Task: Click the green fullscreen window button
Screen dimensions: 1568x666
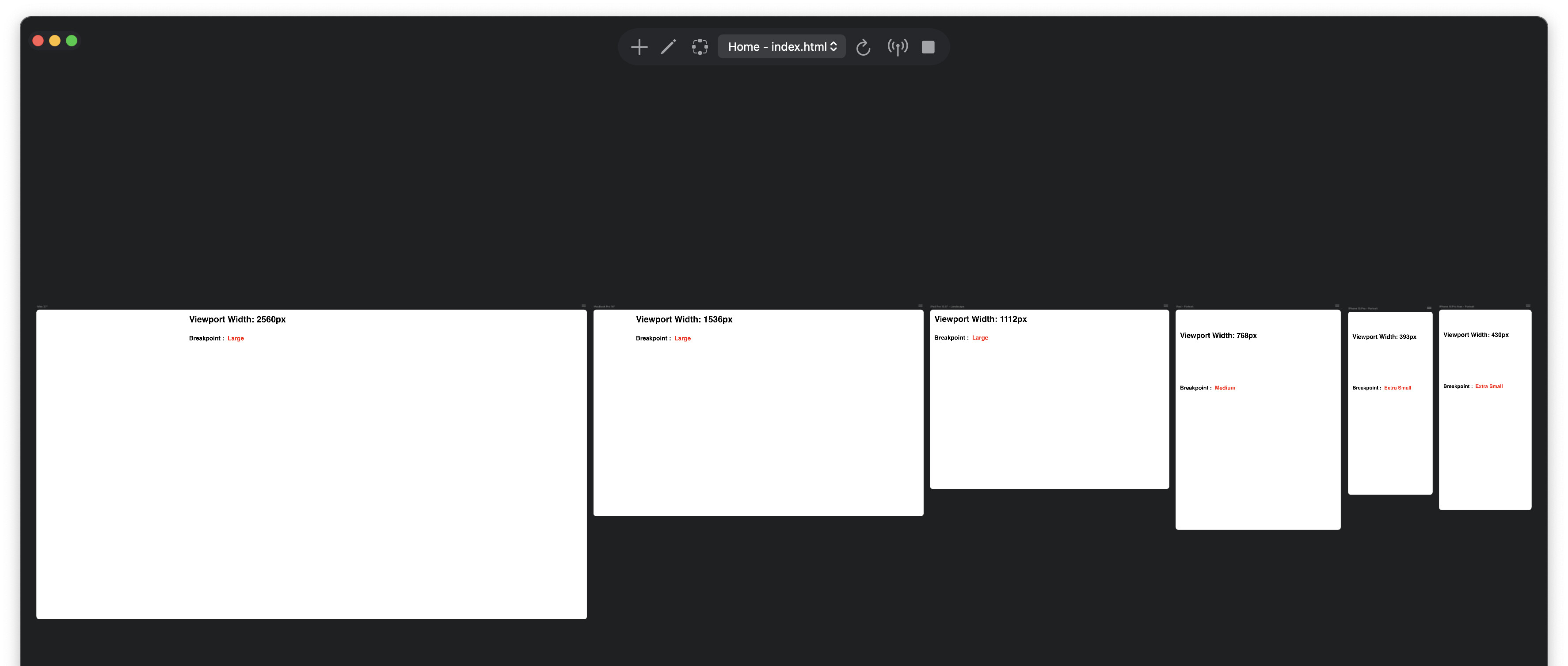Action: (71, 41)
